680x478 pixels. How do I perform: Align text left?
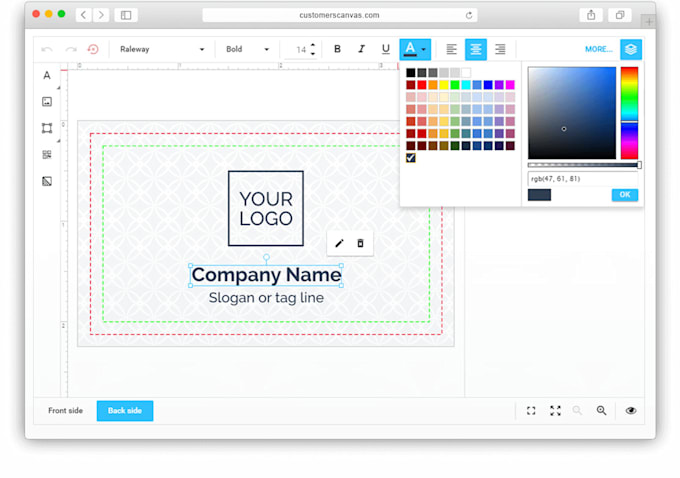click(451, 49)
